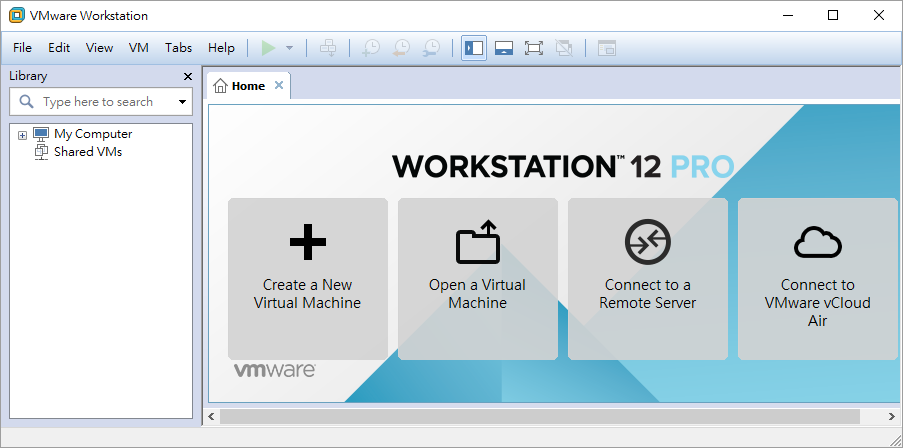The width and height of the screenshot is (903, 448).
Task: Open the View menu
Action: pos(100,48)
